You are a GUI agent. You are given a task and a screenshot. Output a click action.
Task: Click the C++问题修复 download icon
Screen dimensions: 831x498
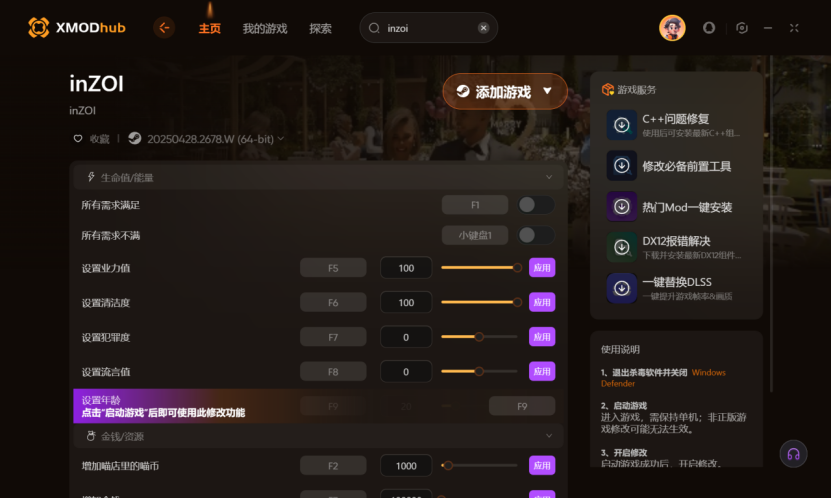(x=622, y=125)
